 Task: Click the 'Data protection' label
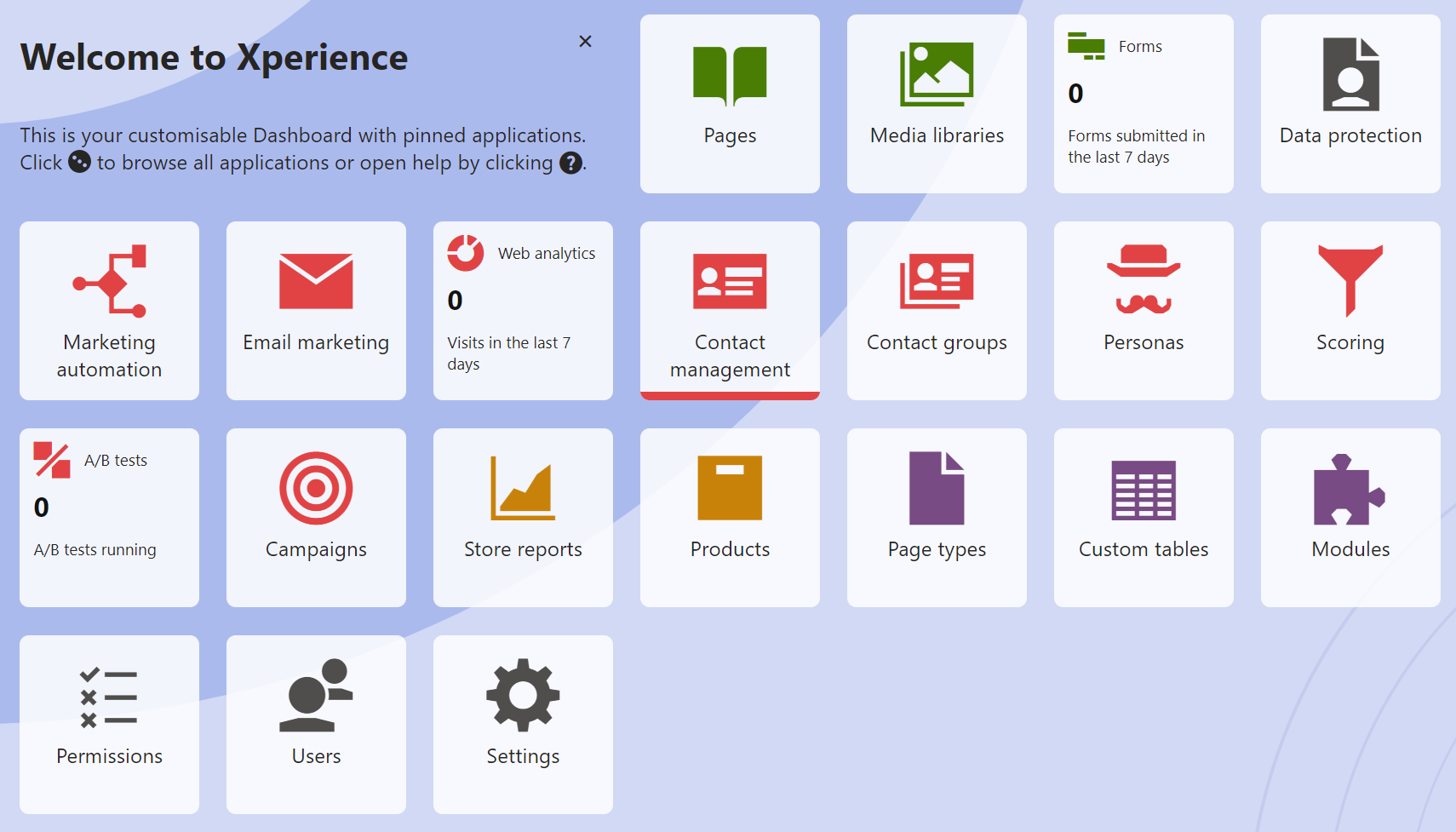pos(1350,136)
